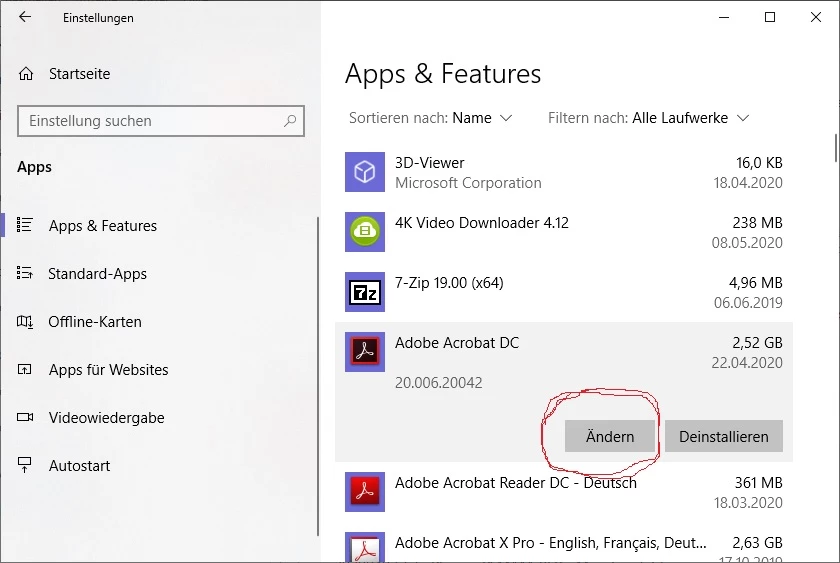The image size is (840, 563).
Task: Click the 4,96 MB size value
Action: coord(755,283)
